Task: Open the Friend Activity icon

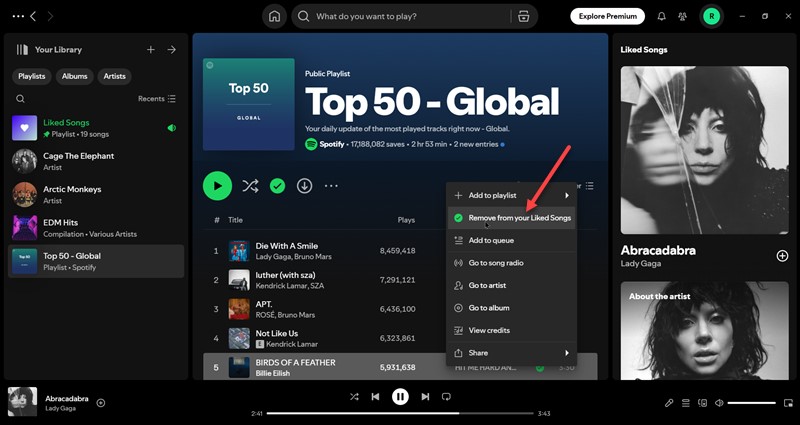Action: coord(682,16)
